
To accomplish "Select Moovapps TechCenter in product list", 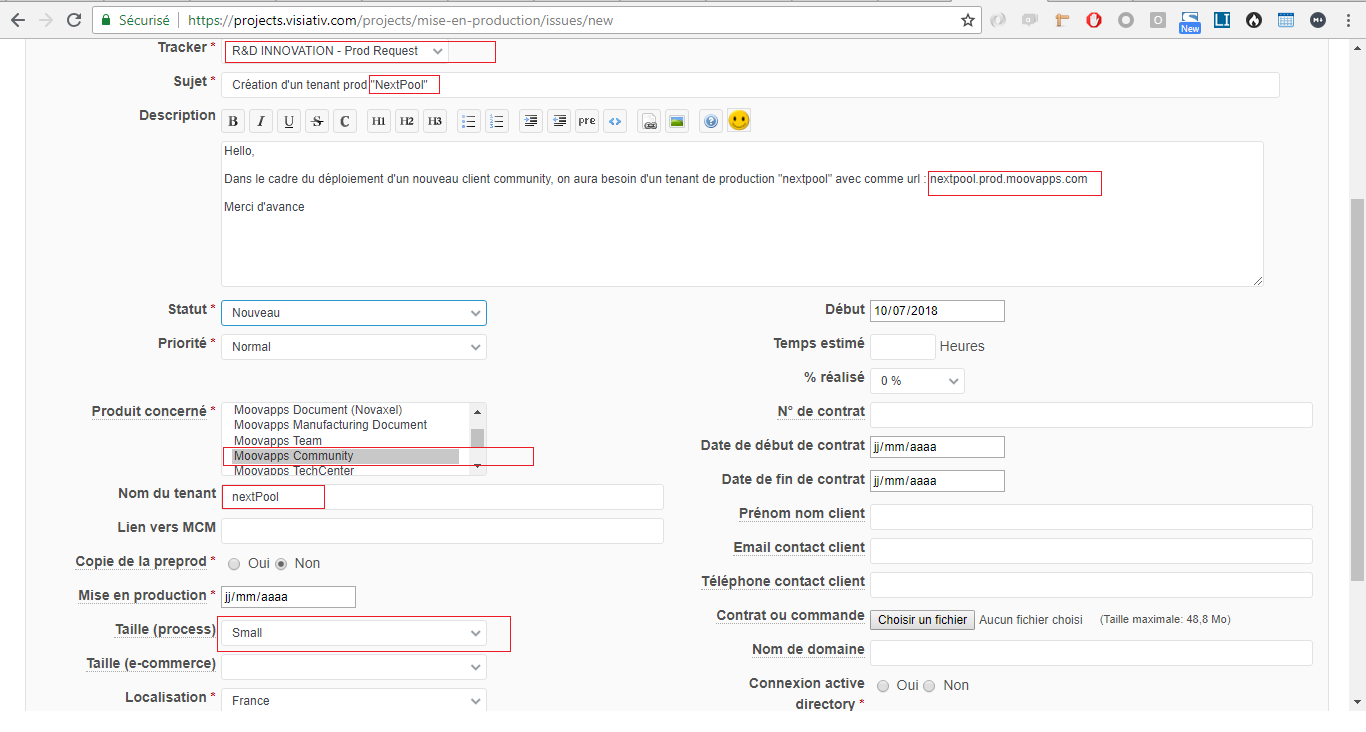I will (x=346, y=470).
